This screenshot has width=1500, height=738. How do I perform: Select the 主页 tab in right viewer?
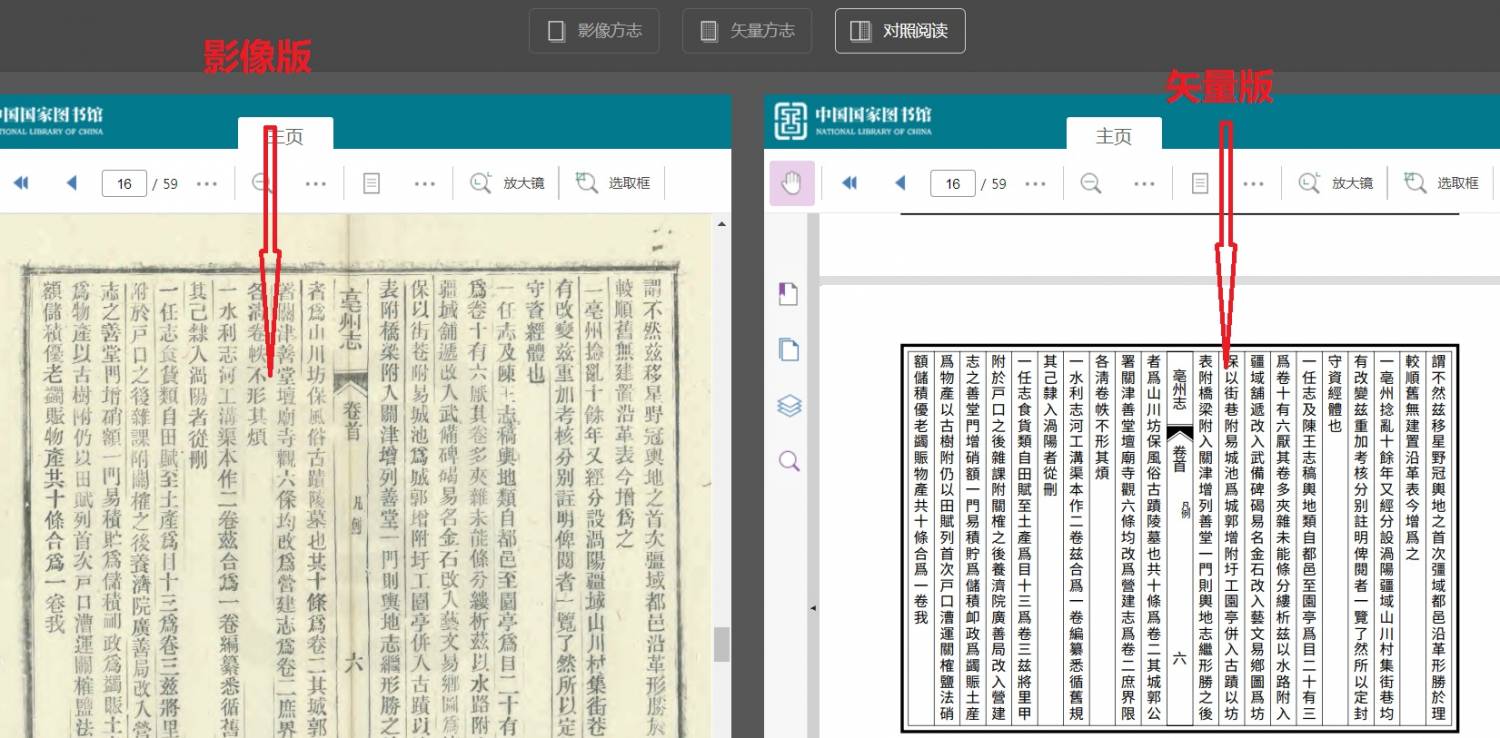[1113, 136]
